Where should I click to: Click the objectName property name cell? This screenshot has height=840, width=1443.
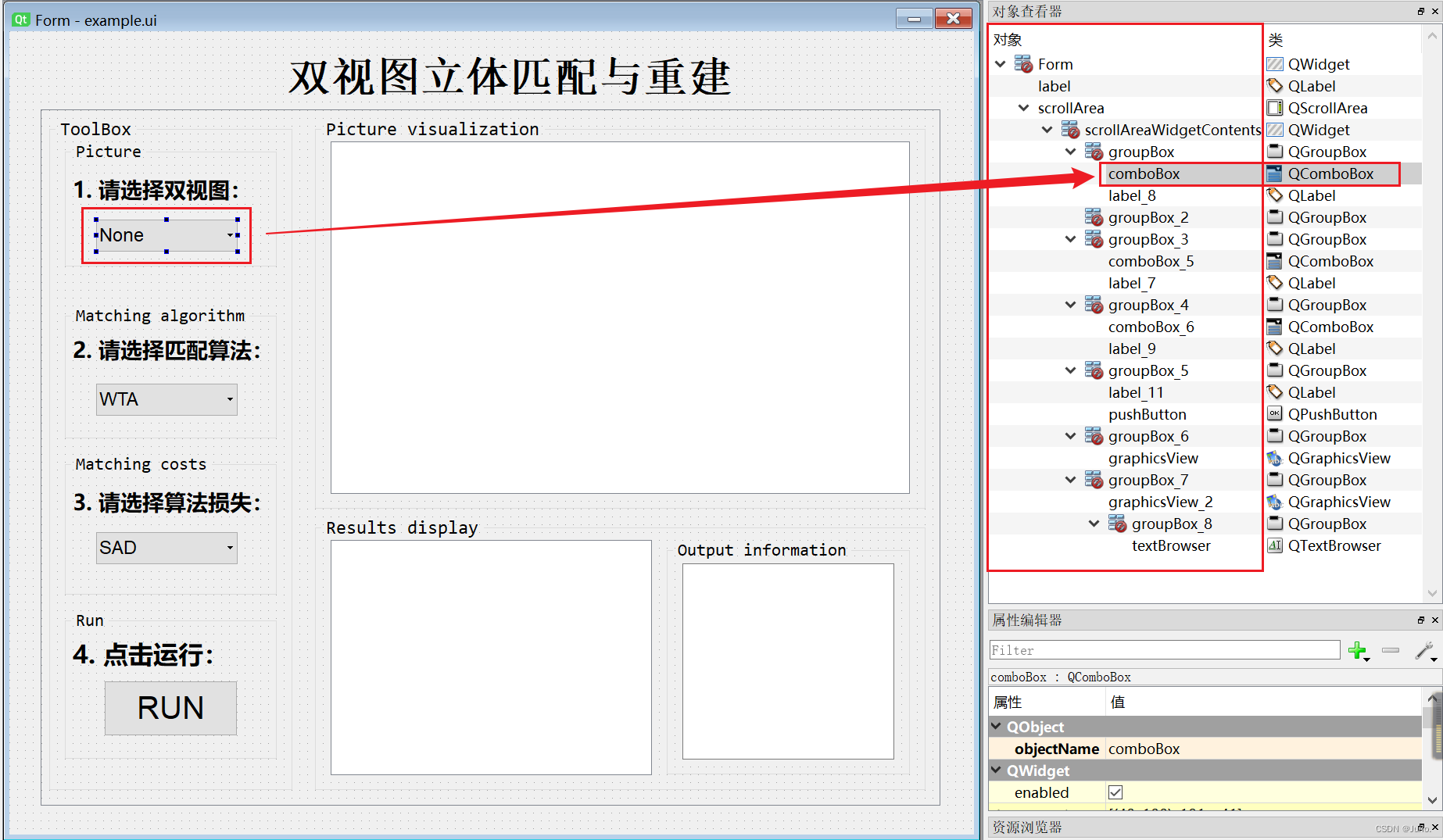1056,749
